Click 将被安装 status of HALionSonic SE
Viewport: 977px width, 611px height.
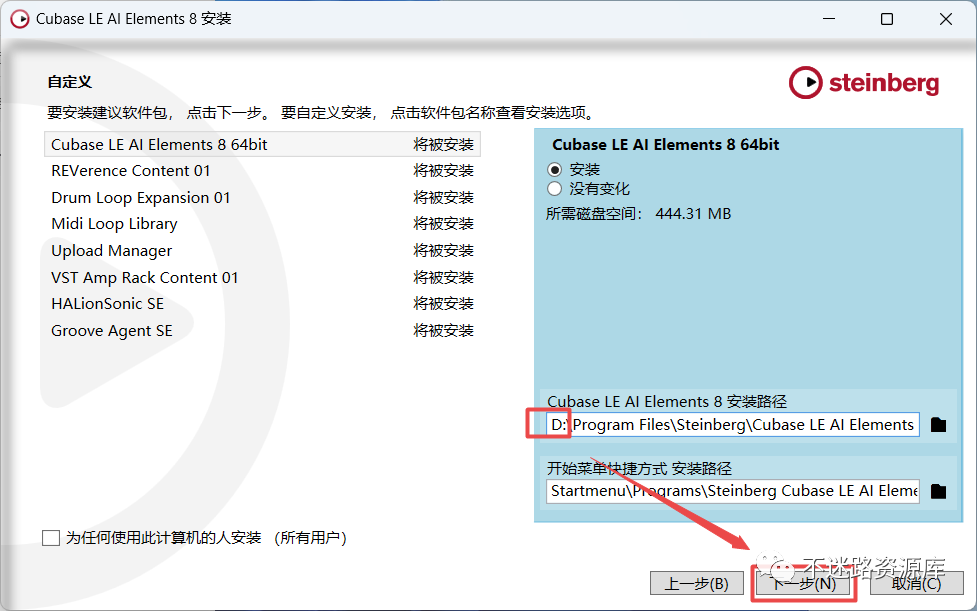(444, 303)
